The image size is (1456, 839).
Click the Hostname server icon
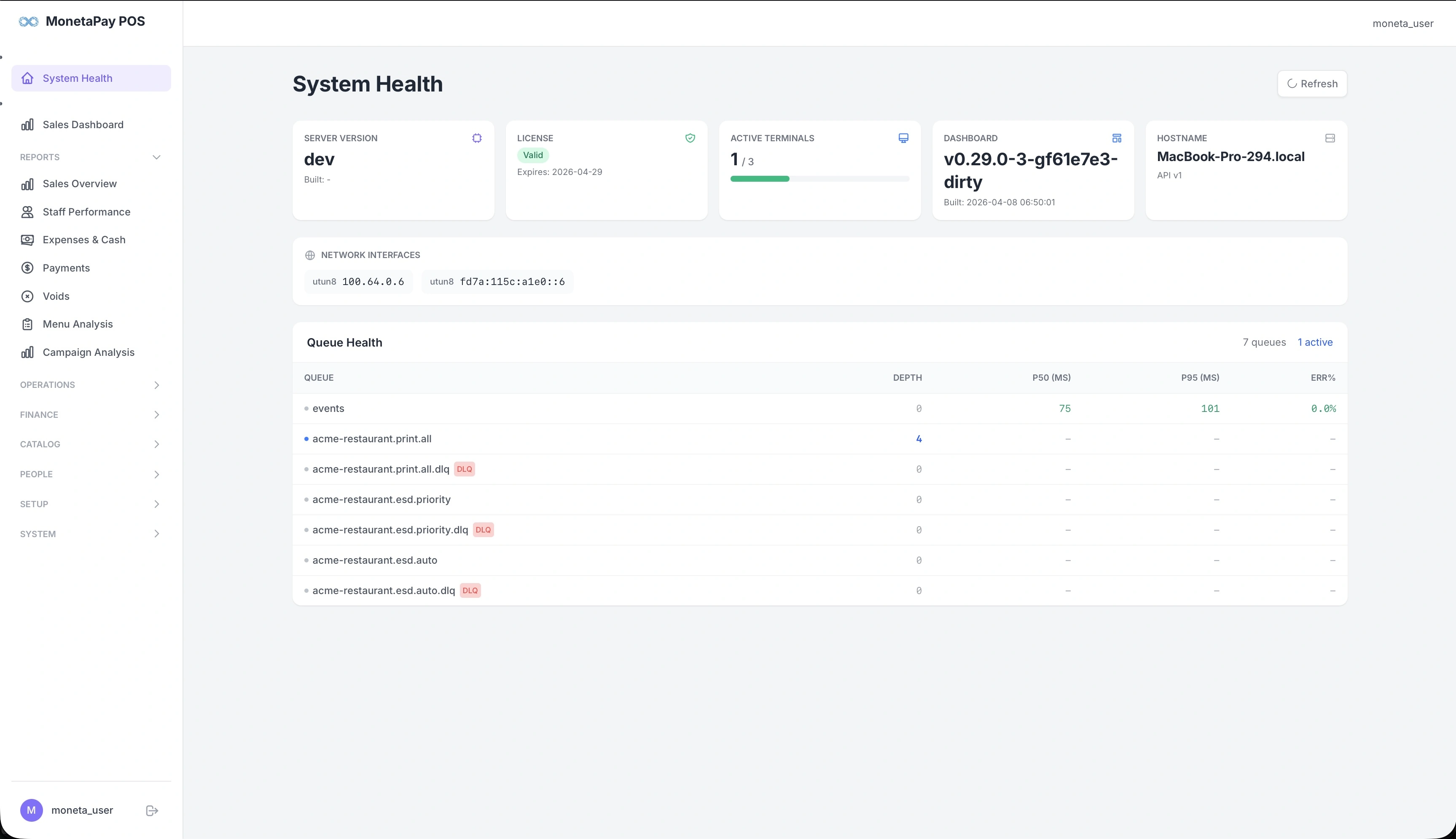[1330, 138]
